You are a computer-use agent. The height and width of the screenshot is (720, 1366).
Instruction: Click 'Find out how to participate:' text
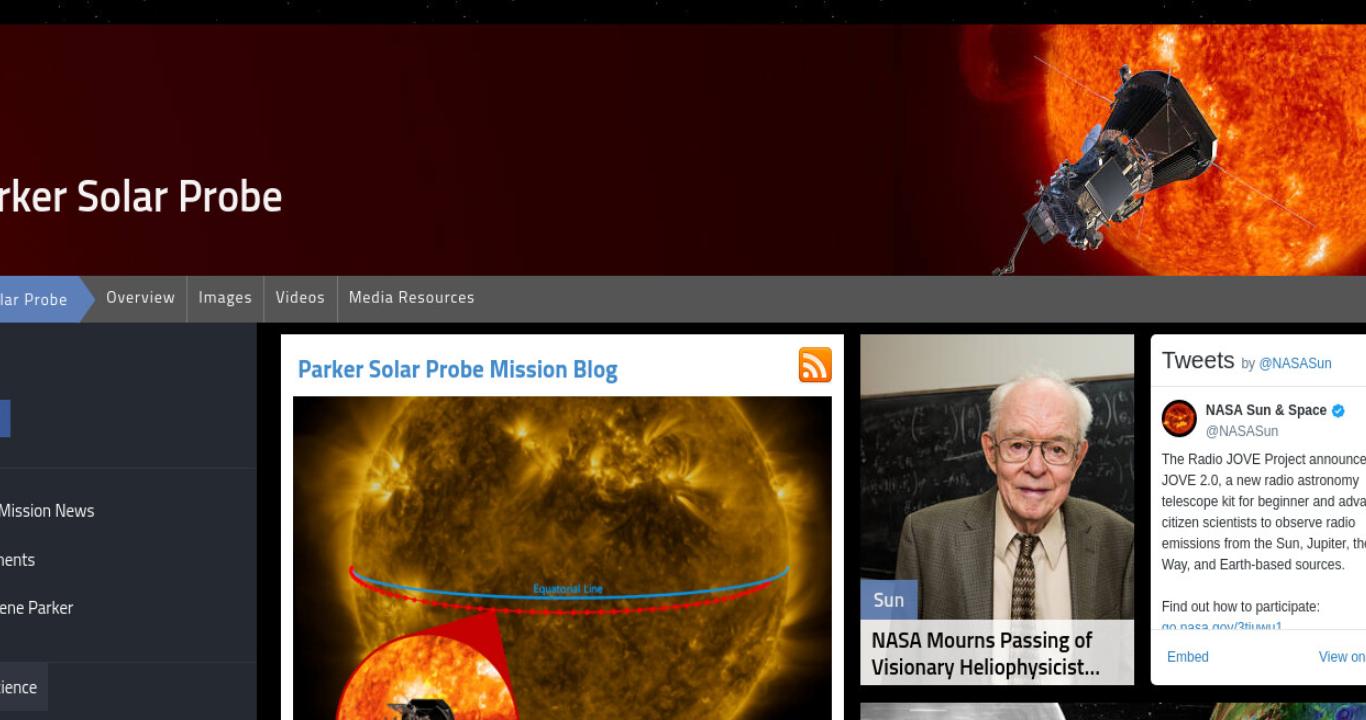click(x=1240, y=607)
